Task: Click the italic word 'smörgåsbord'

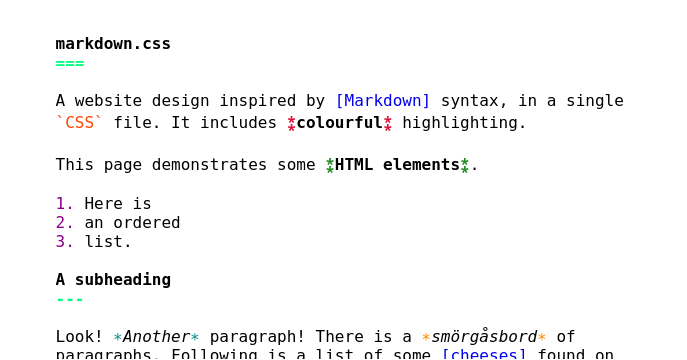Action: point(484,336)
